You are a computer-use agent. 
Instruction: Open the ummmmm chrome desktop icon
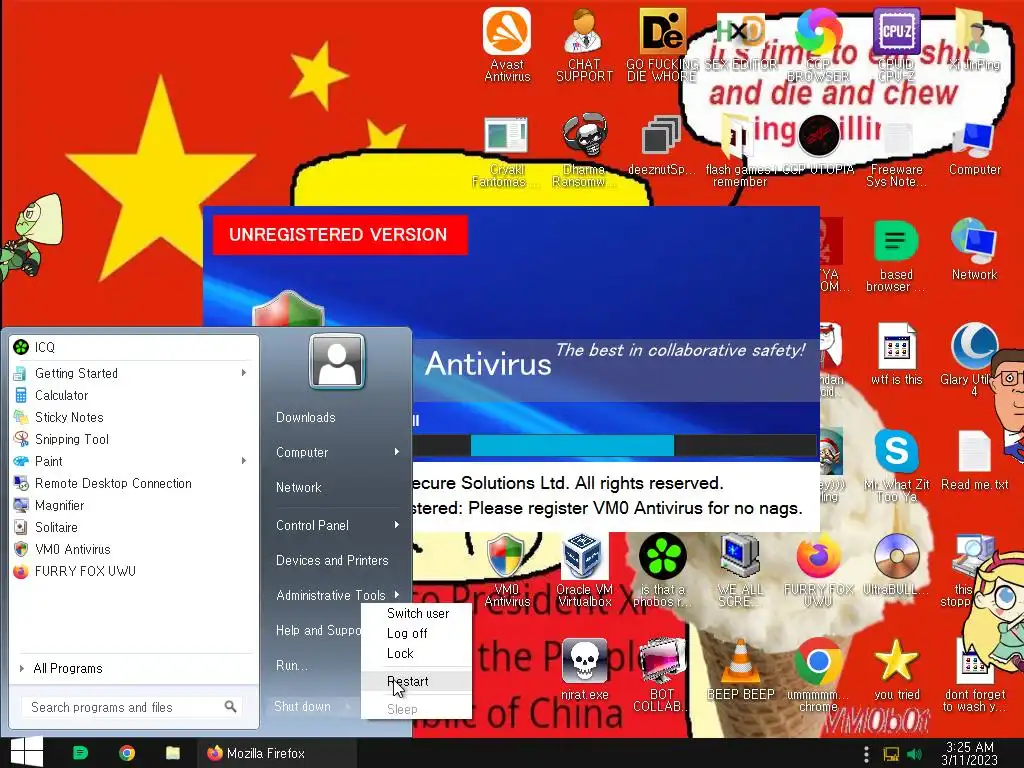click(x=818, y=675)
